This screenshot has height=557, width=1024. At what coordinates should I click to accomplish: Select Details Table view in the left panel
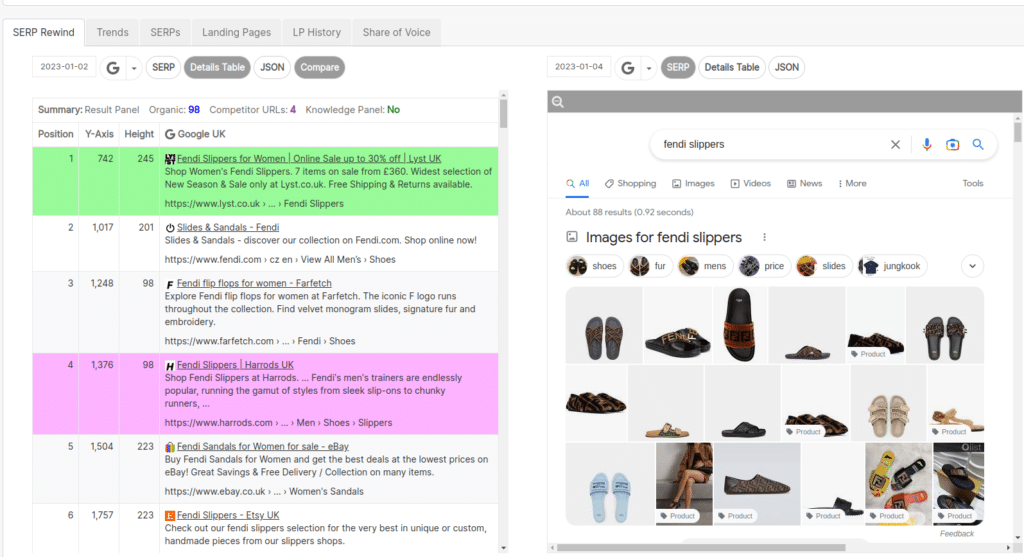217,67
